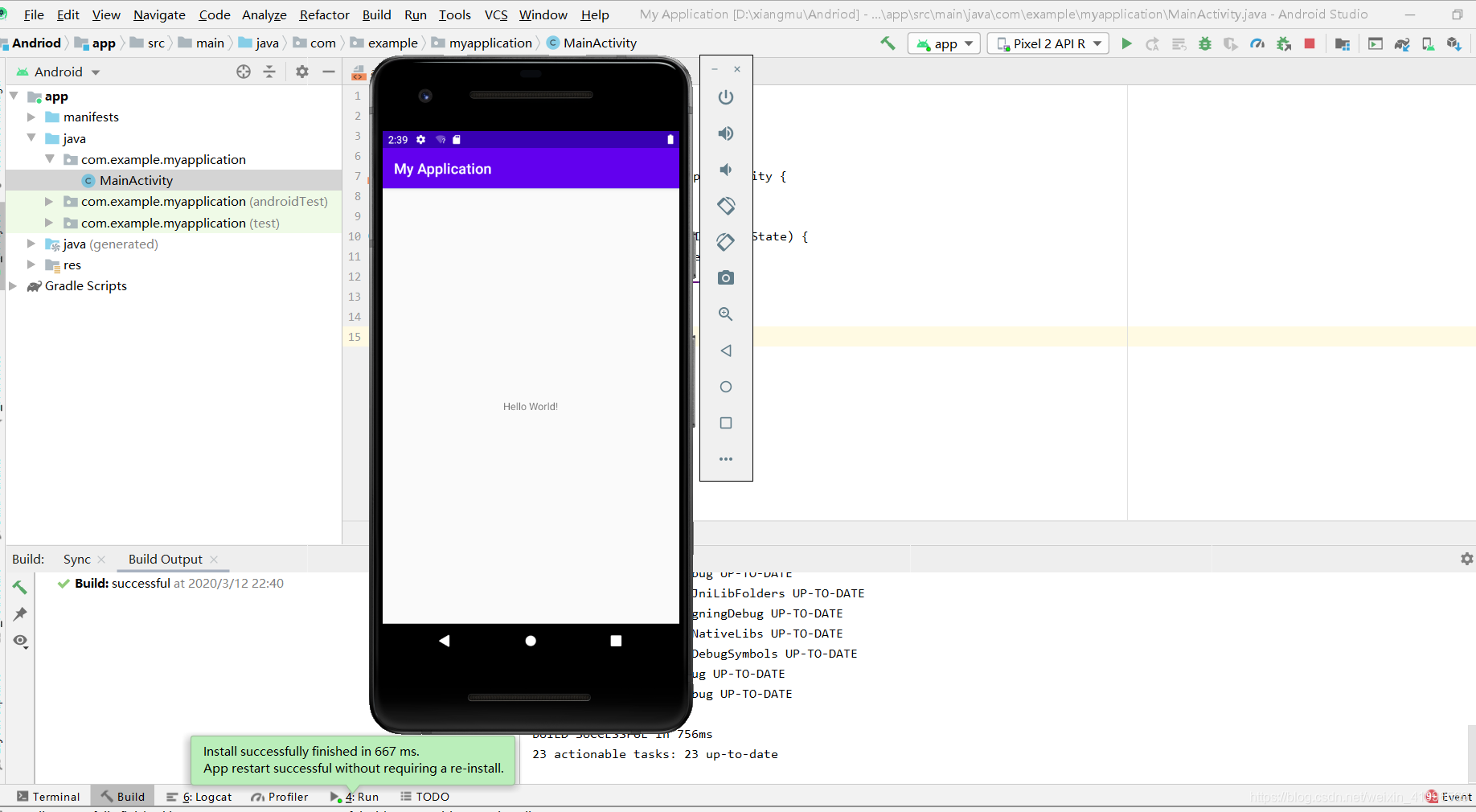
Task: Open AVD Manager from toolbar
Action: (1428, 43)
